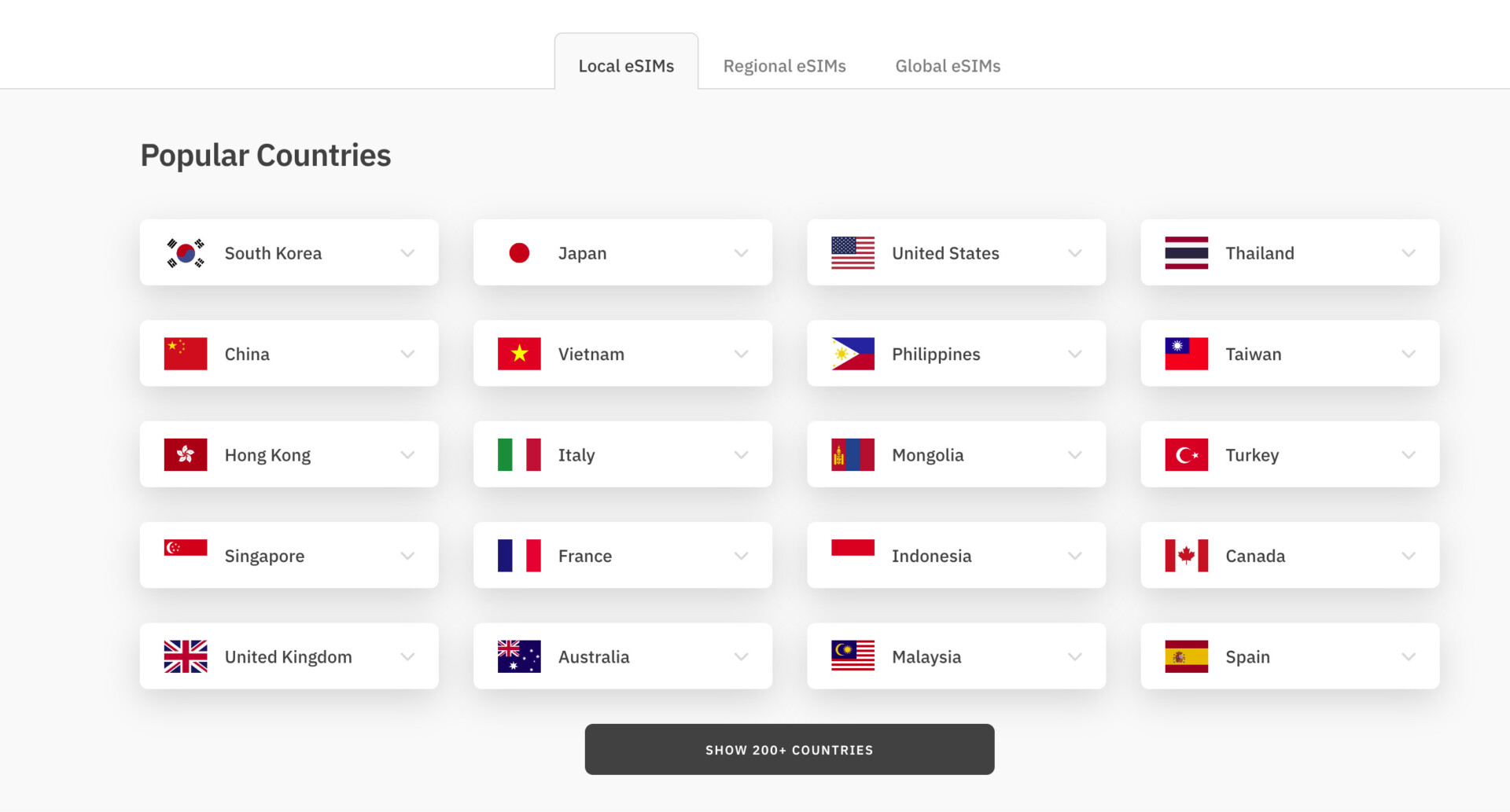Click the China flag icon
This screenshot has width=1510, height=812.
point(186,354)
